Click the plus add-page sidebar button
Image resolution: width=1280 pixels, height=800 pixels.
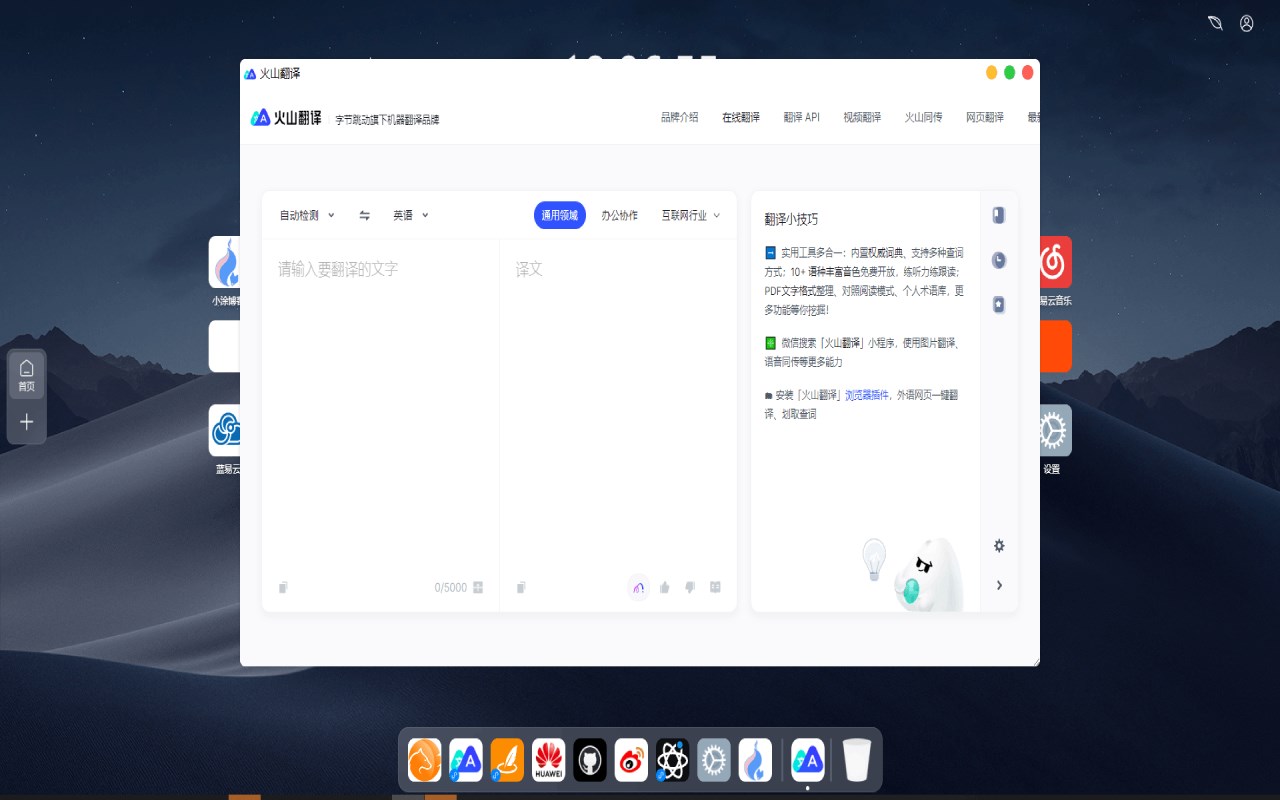tap(27, 422)
